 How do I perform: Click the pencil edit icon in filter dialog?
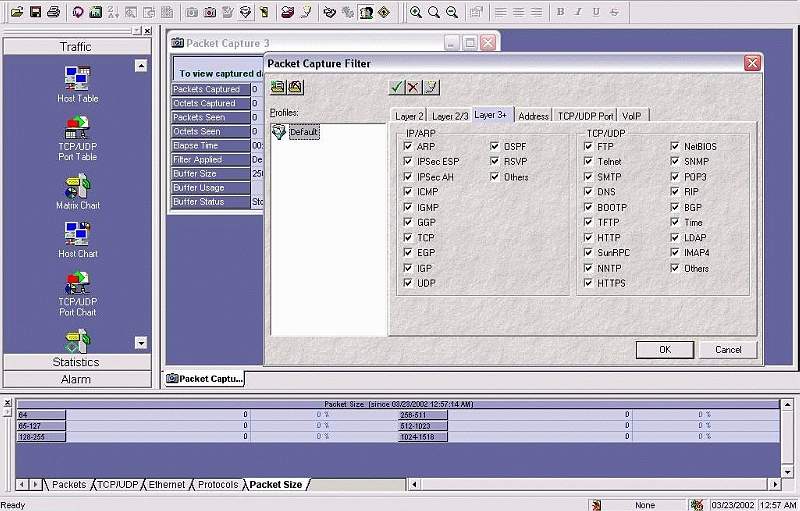point(431,87)
